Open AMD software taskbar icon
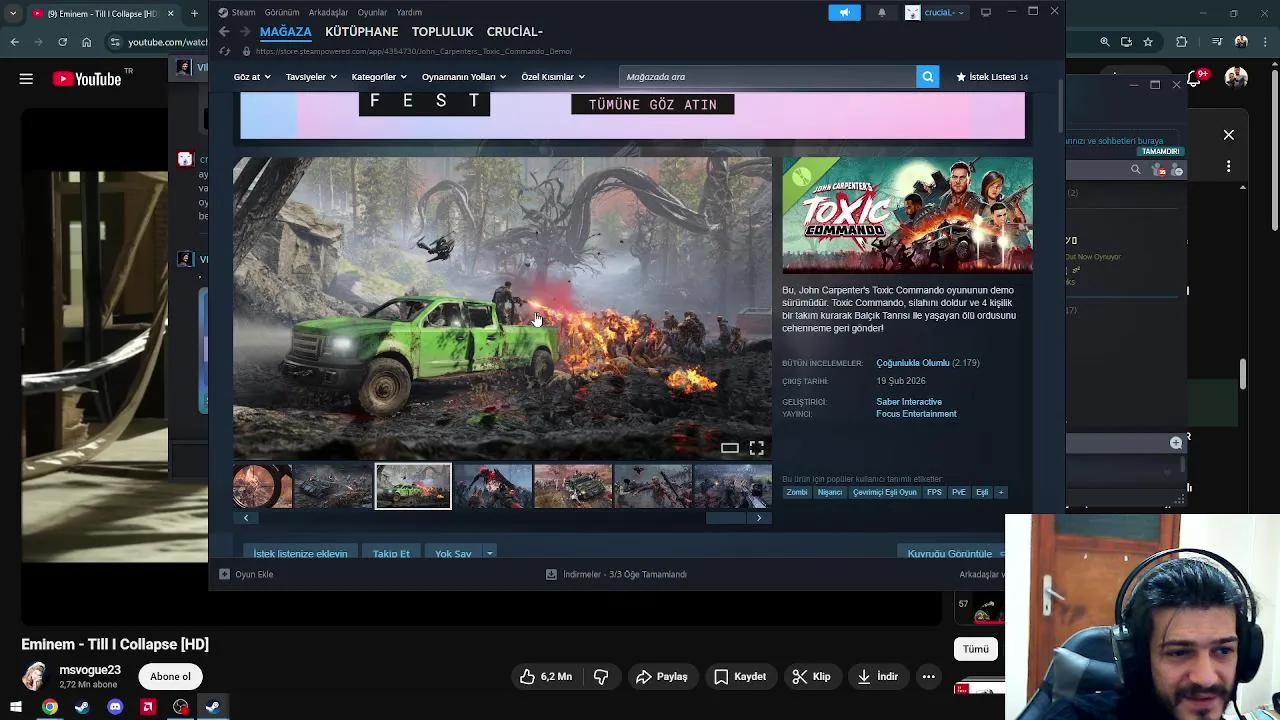The height and width of the screenshot is (720, 1280). [x=148, y=707]
